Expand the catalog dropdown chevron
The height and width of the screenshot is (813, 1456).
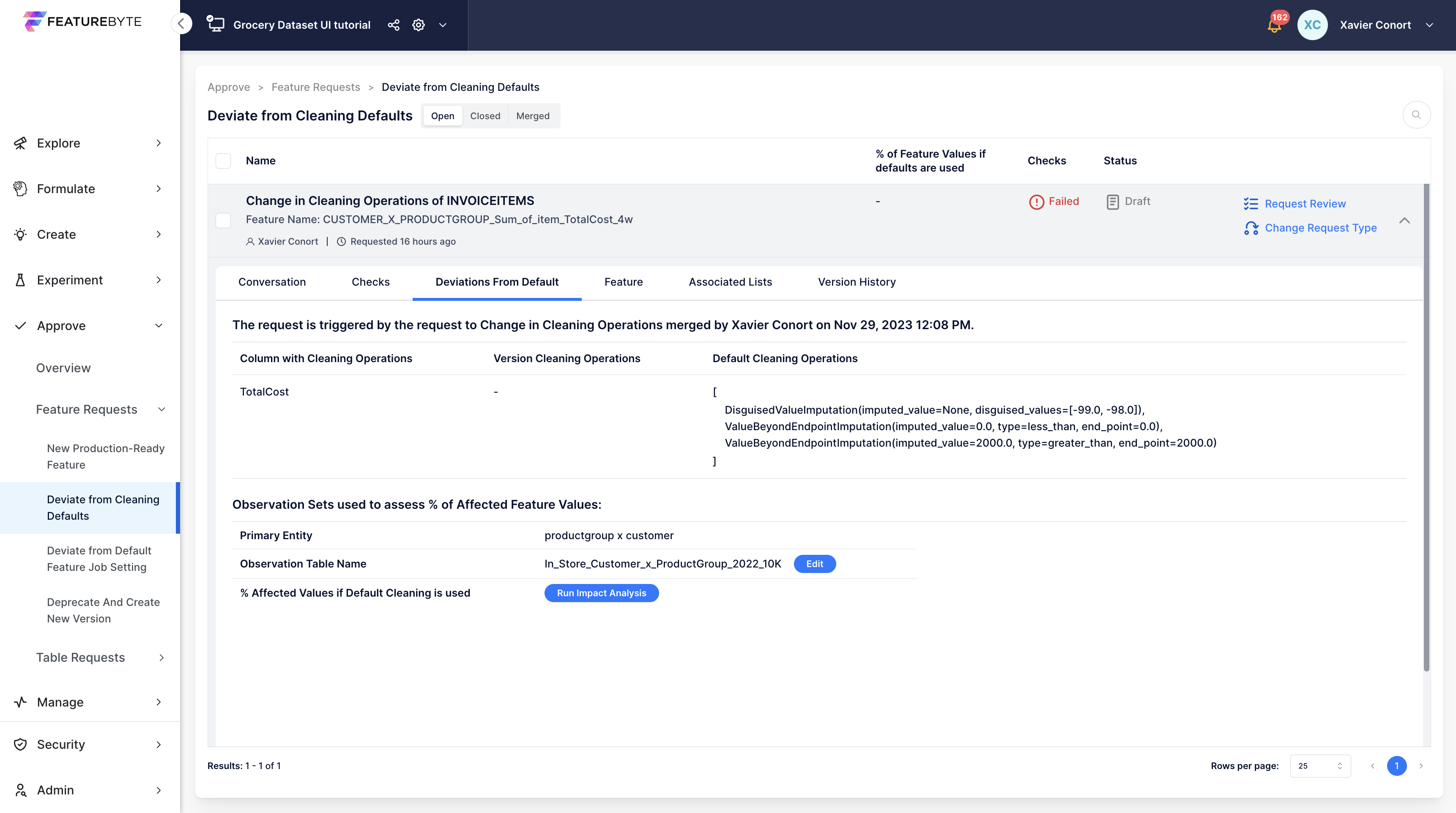point(443,25)
